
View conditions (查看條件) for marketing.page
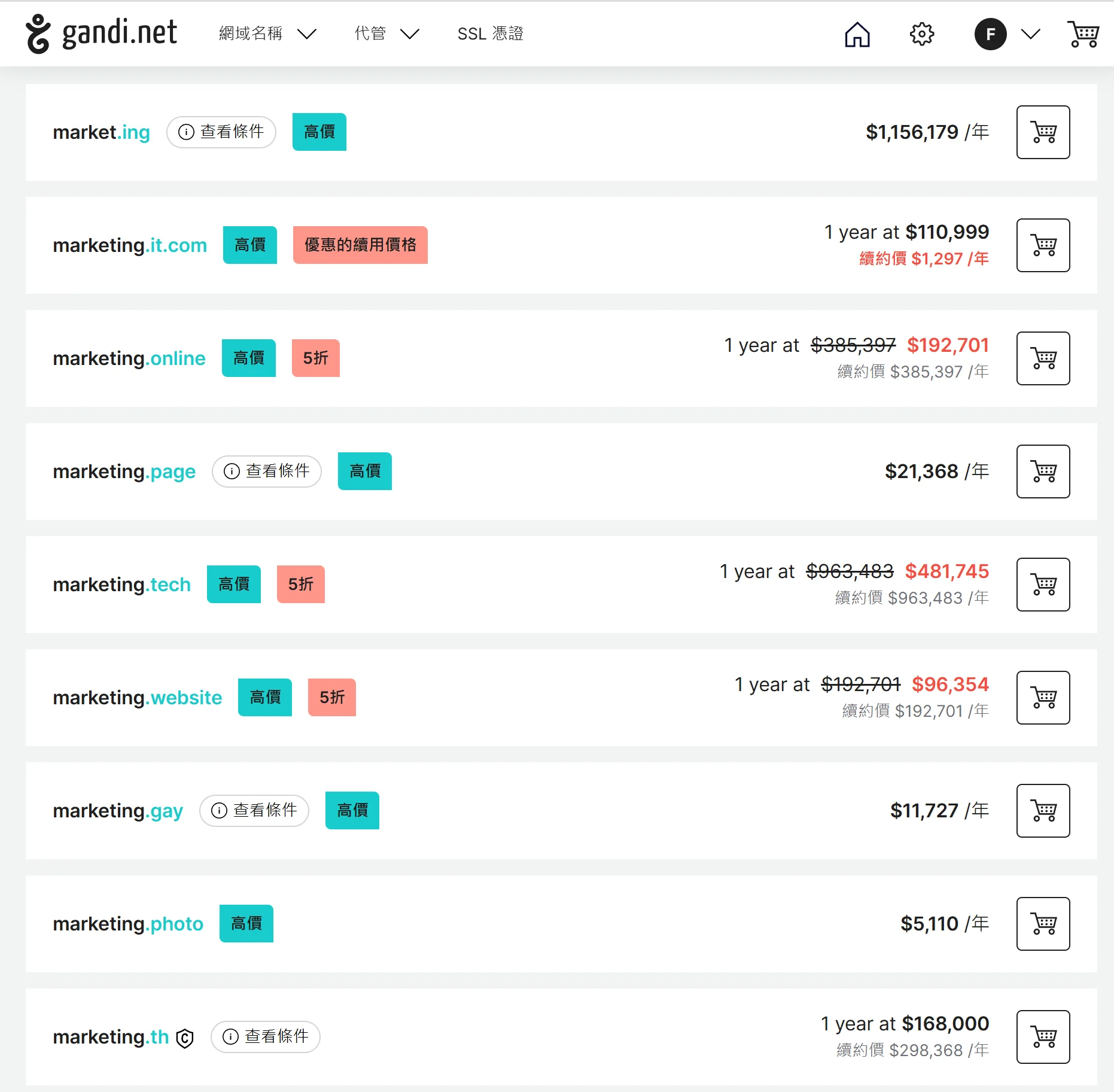click(267, 472)
